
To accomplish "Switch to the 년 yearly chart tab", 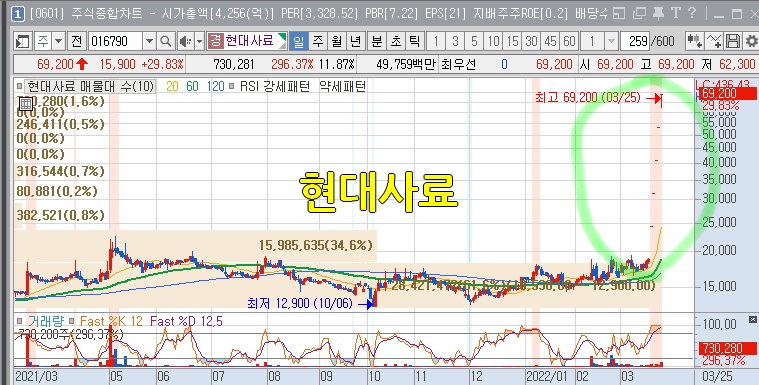I will [x=356, y=42].
